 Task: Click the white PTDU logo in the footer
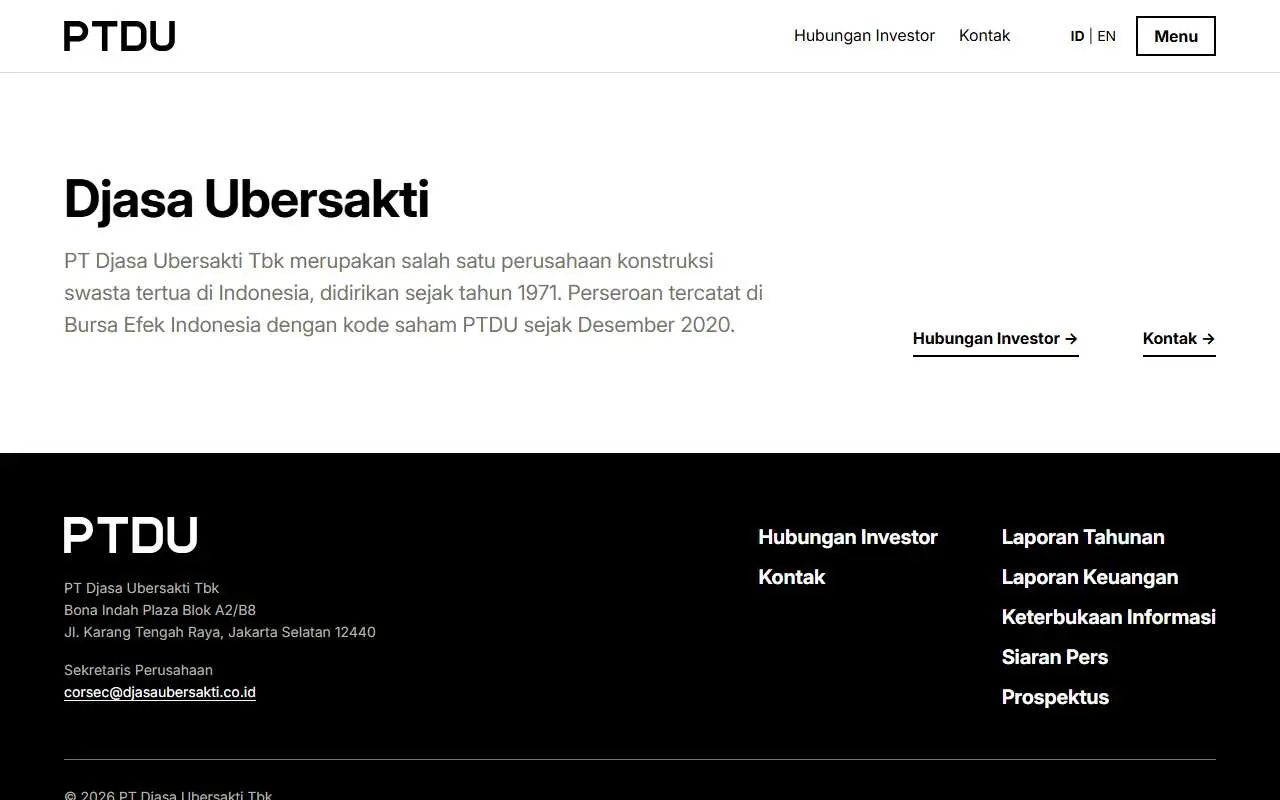tap(131, 535)
